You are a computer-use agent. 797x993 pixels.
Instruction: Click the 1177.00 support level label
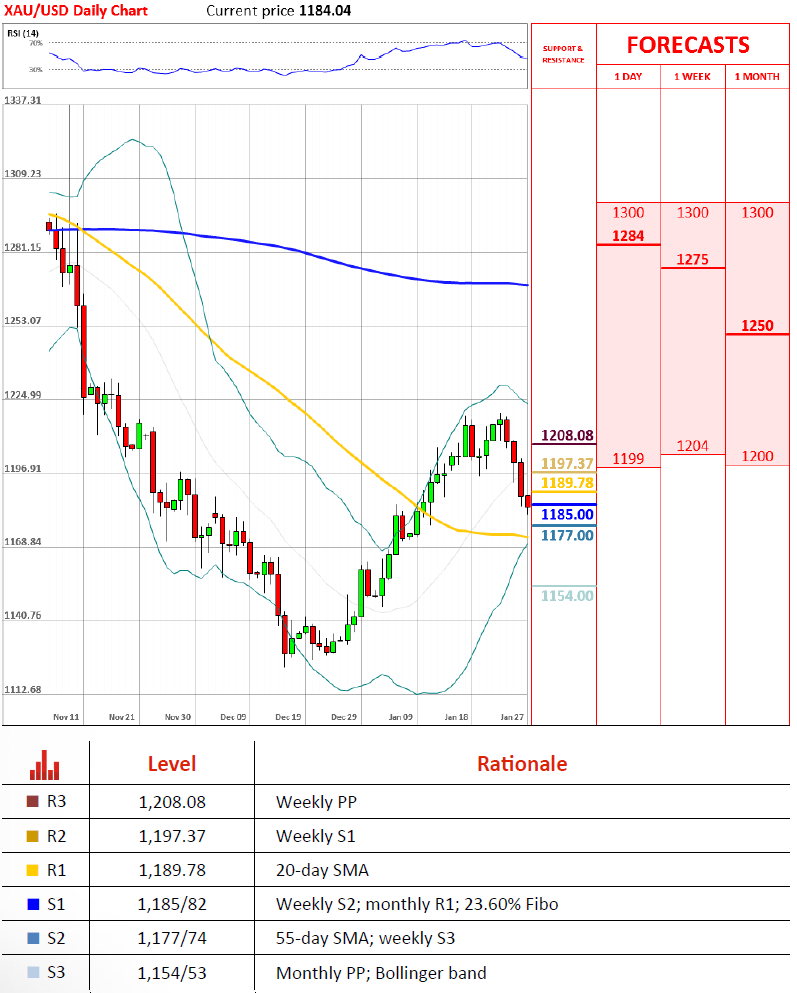[x=567, y=536]
